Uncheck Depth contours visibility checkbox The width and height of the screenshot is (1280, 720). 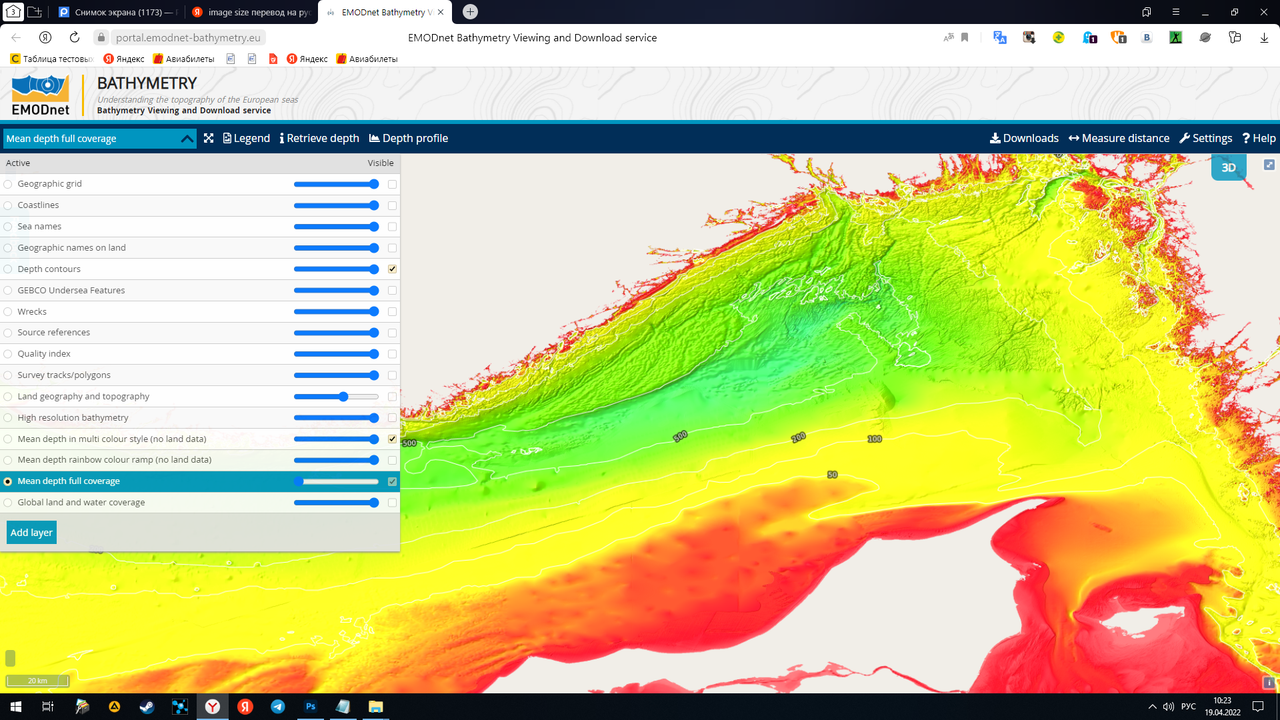[392, 269]
